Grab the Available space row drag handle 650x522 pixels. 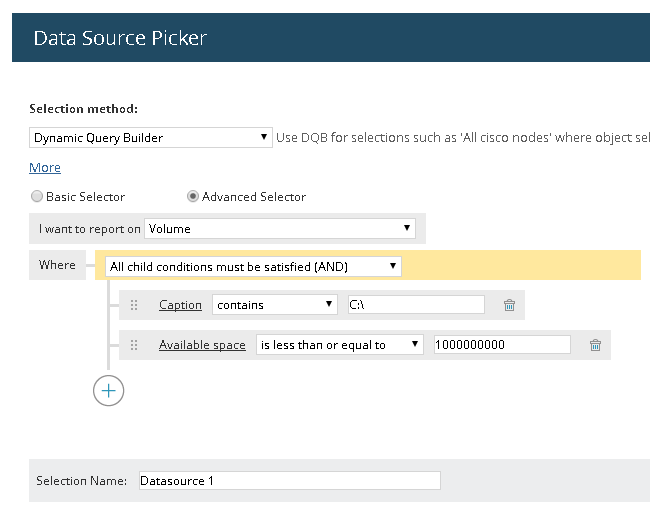134,345
